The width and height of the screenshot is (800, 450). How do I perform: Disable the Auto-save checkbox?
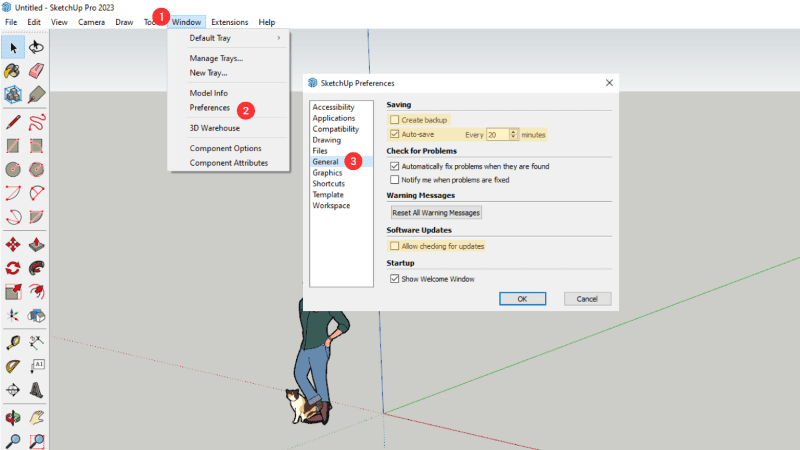click(x=394, y=133)
